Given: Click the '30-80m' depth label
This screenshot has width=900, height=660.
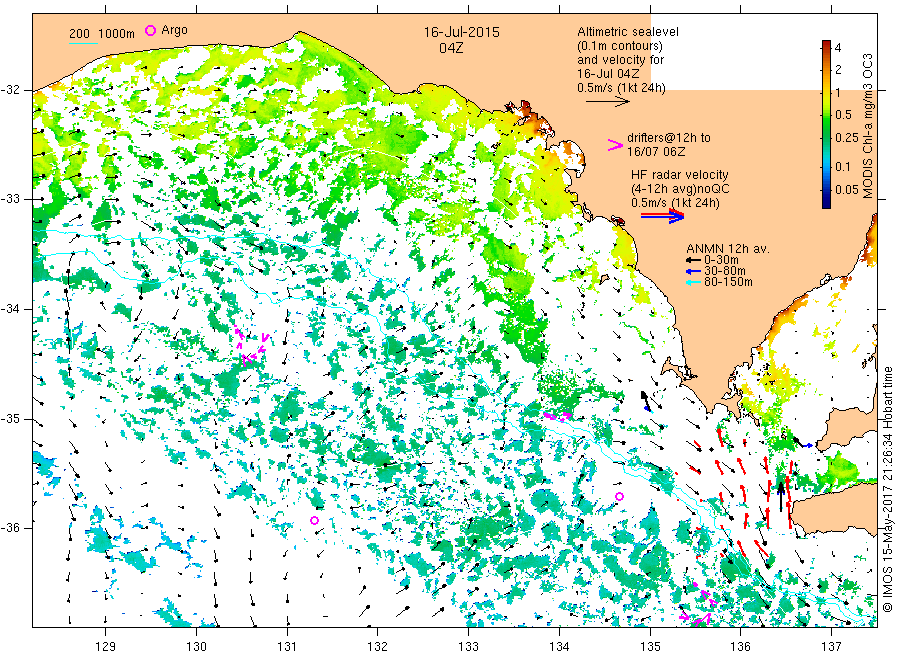Looking at the screenshot, I should tap(724, 271).
